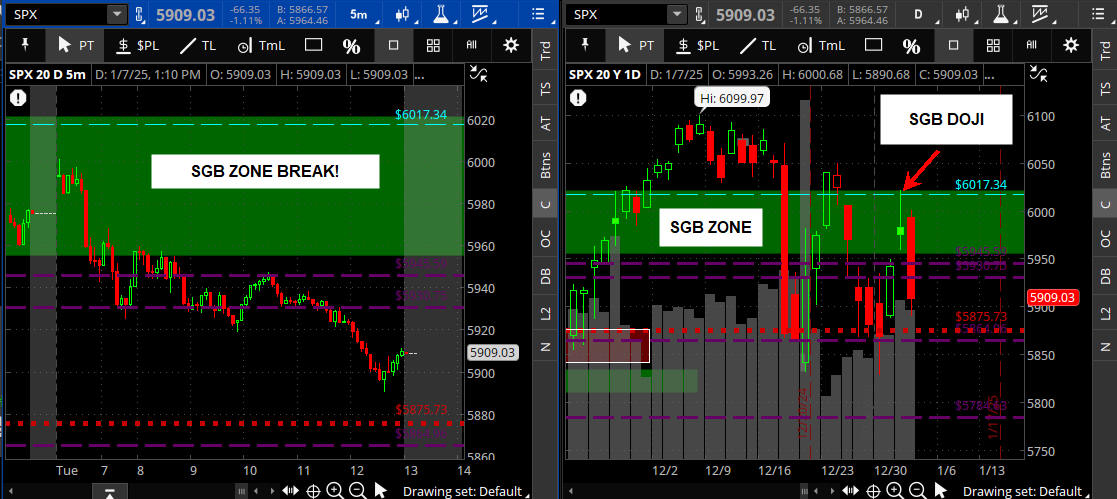Open the D timeframe selector in right chart
Viewport: 1117px width, 499px height.
918,14
